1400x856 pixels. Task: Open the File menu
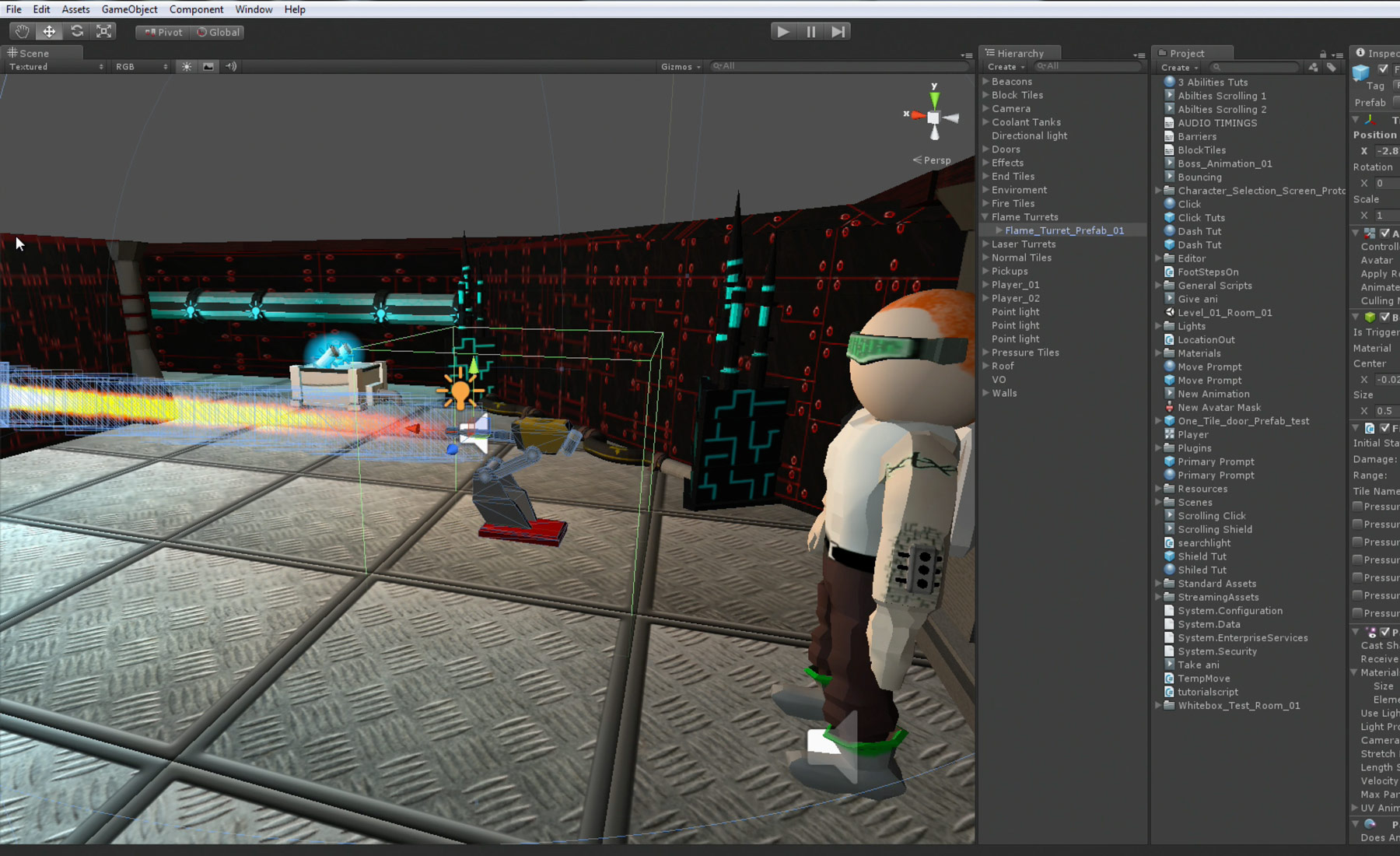(x=14, y=9)
